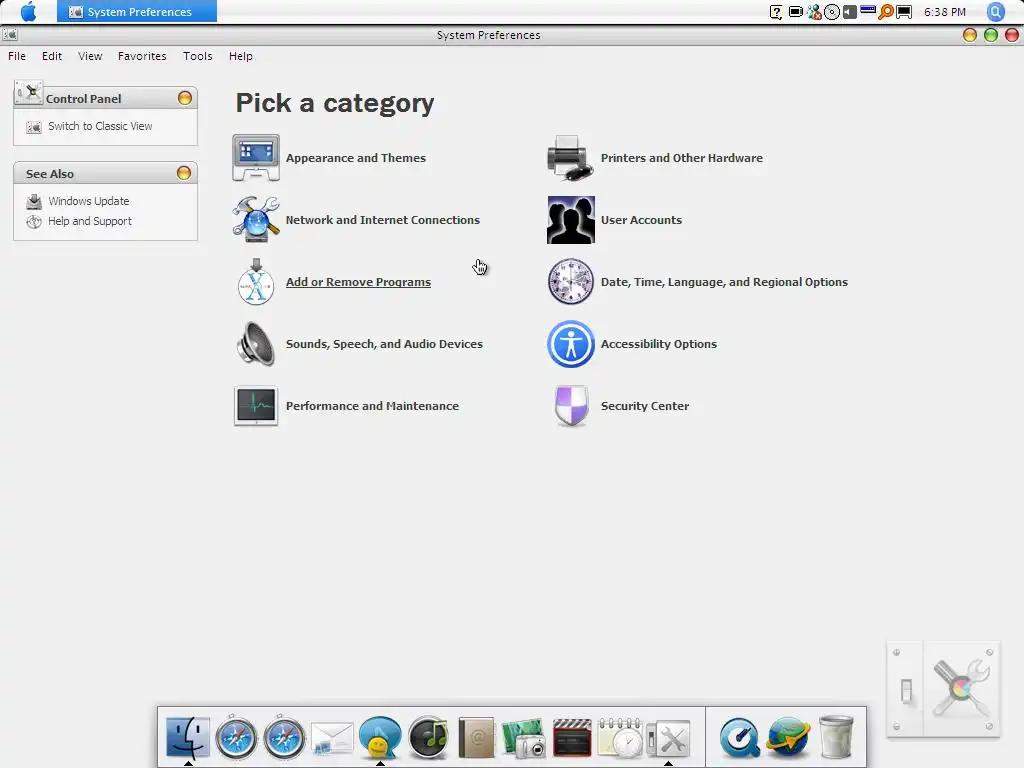Click Switch to Classic View link
This screenshot has width=1024, height=768.
100,126
